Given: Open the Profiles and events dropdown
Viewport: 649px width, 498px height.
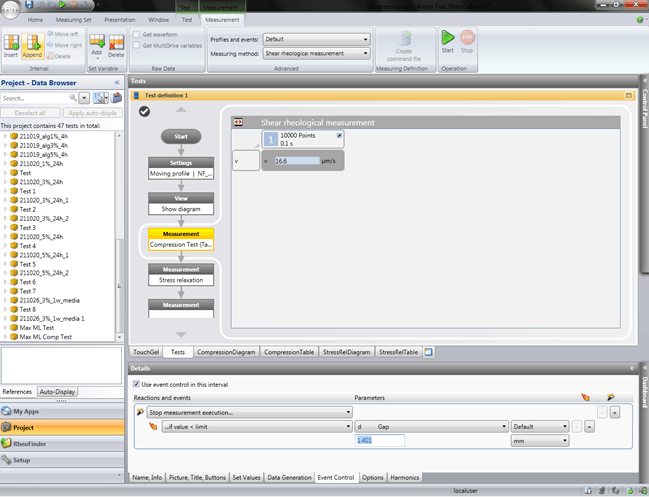Looking at the screenshot, I should pos(364,39).
